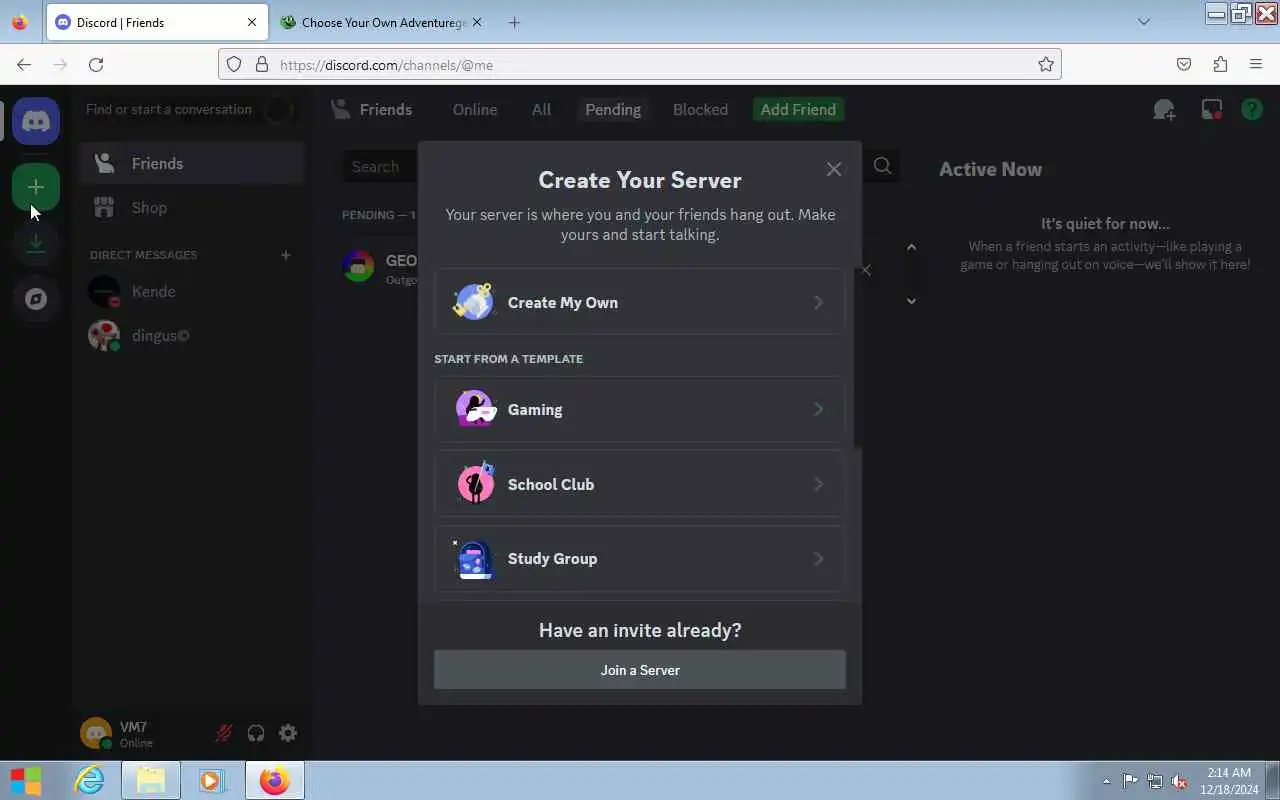
Task: Click GEO pending friend avatar
Action: 358,267
